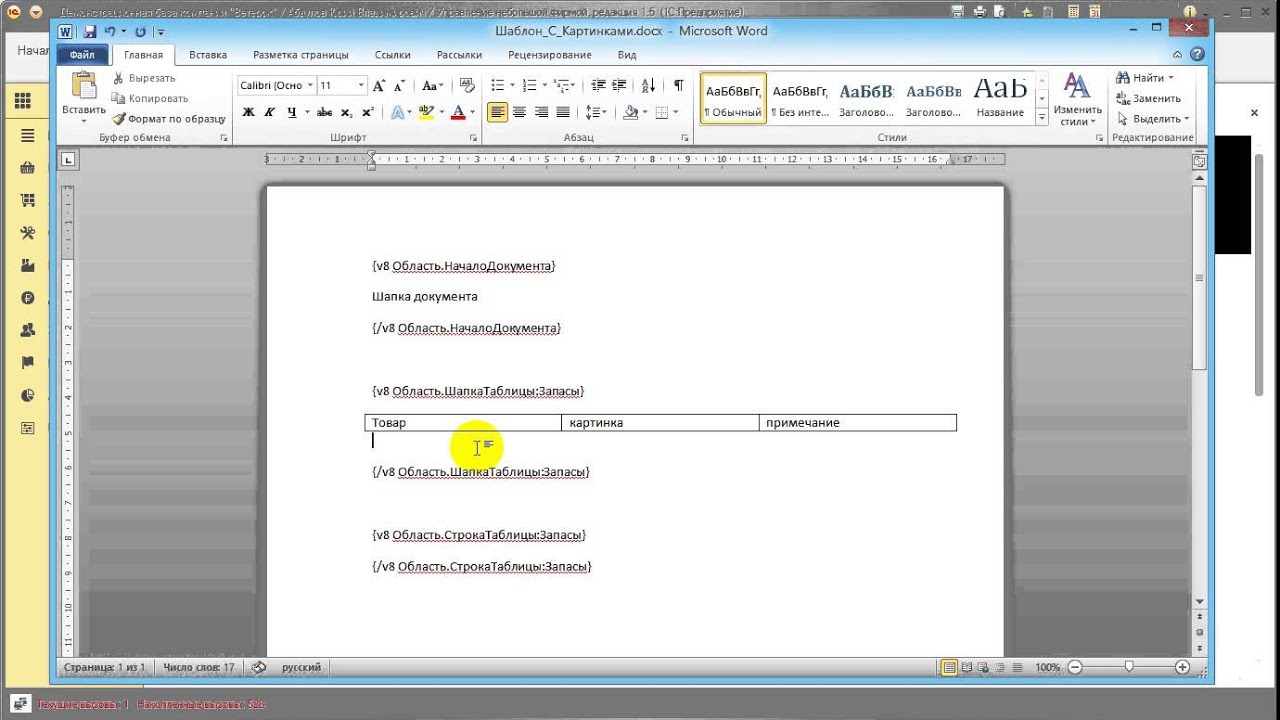Open the font color dropdown arrow
Viewport: 1280px width, 720px height.
pos(472,112)
